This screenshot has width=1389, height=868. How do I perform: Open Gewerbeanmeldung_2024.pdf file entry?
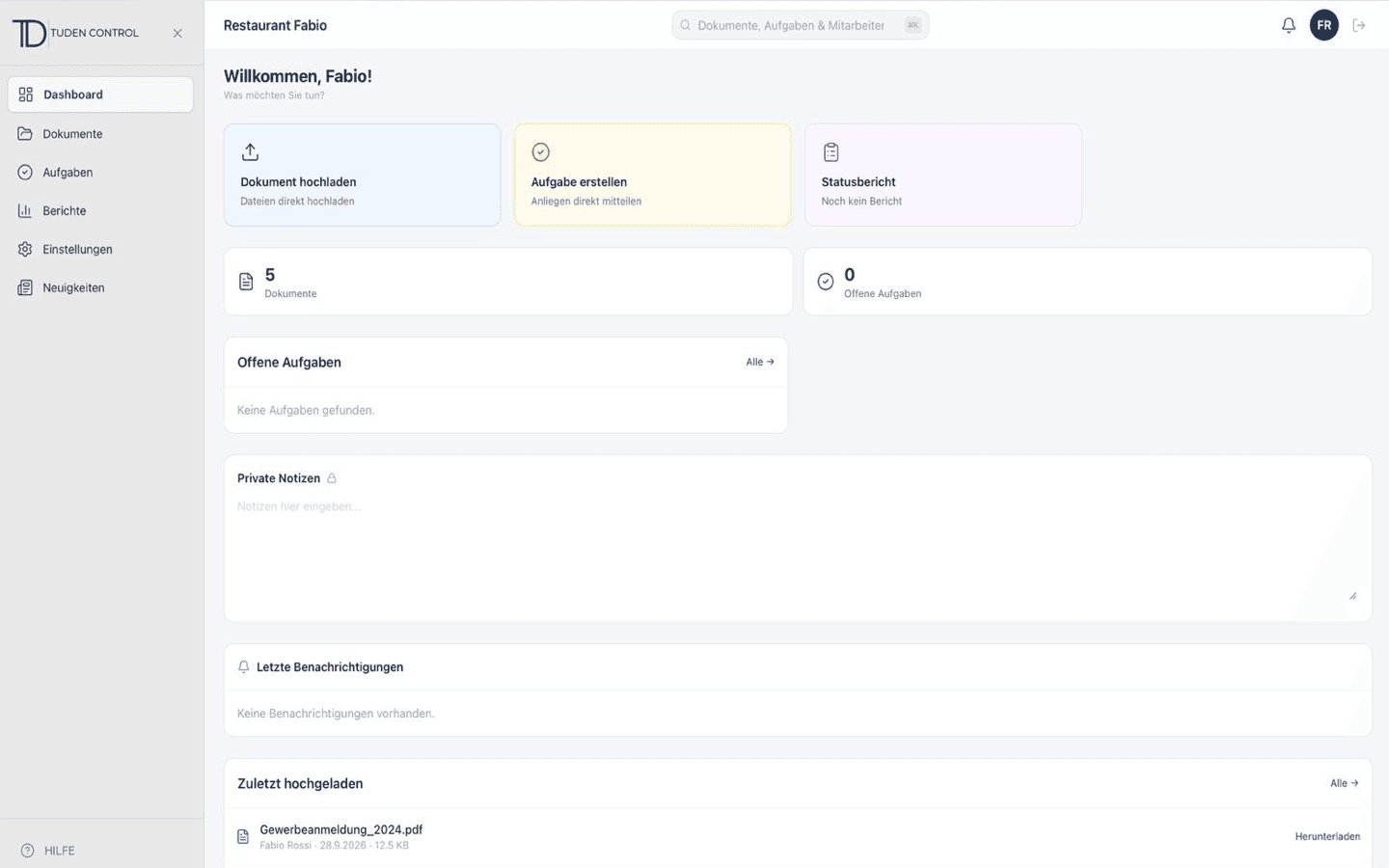798,837
